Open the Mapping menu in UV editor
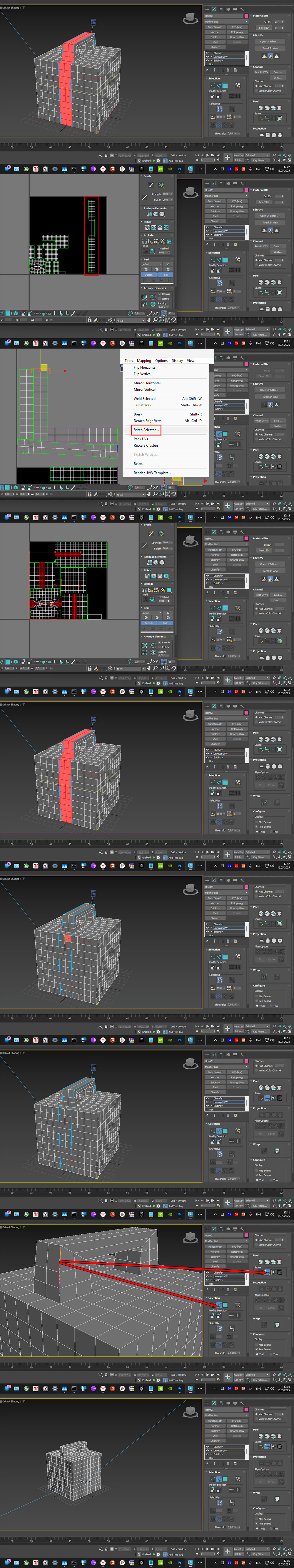This screenshot has height=1568, width=294. [x=144, y=360]
